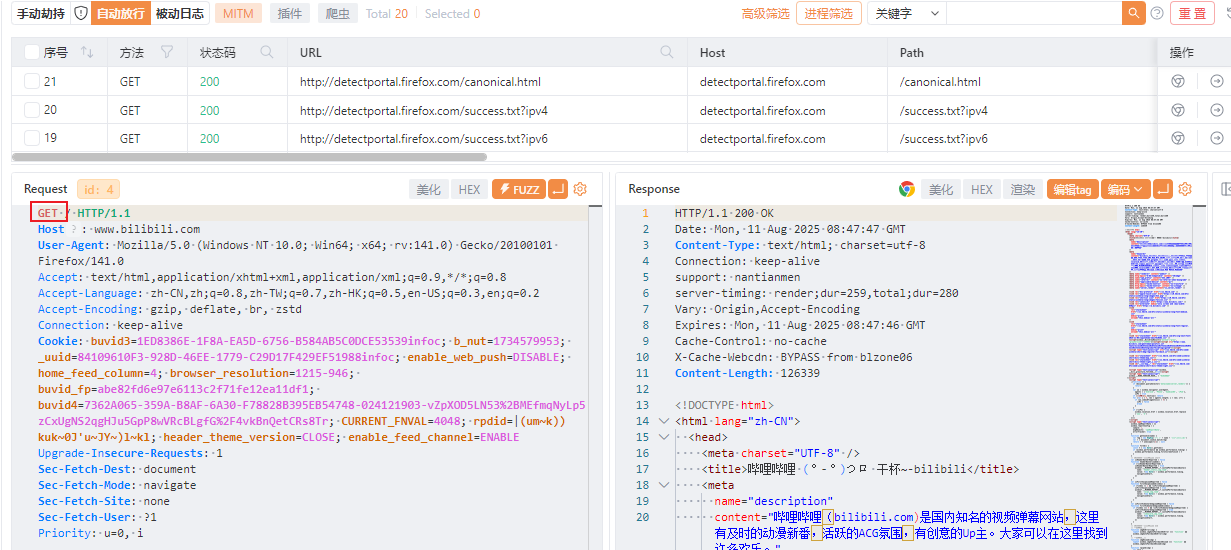Switch to 手动劫持 mode
Viewport: 1231px width, 550px height.
[41, 14]
